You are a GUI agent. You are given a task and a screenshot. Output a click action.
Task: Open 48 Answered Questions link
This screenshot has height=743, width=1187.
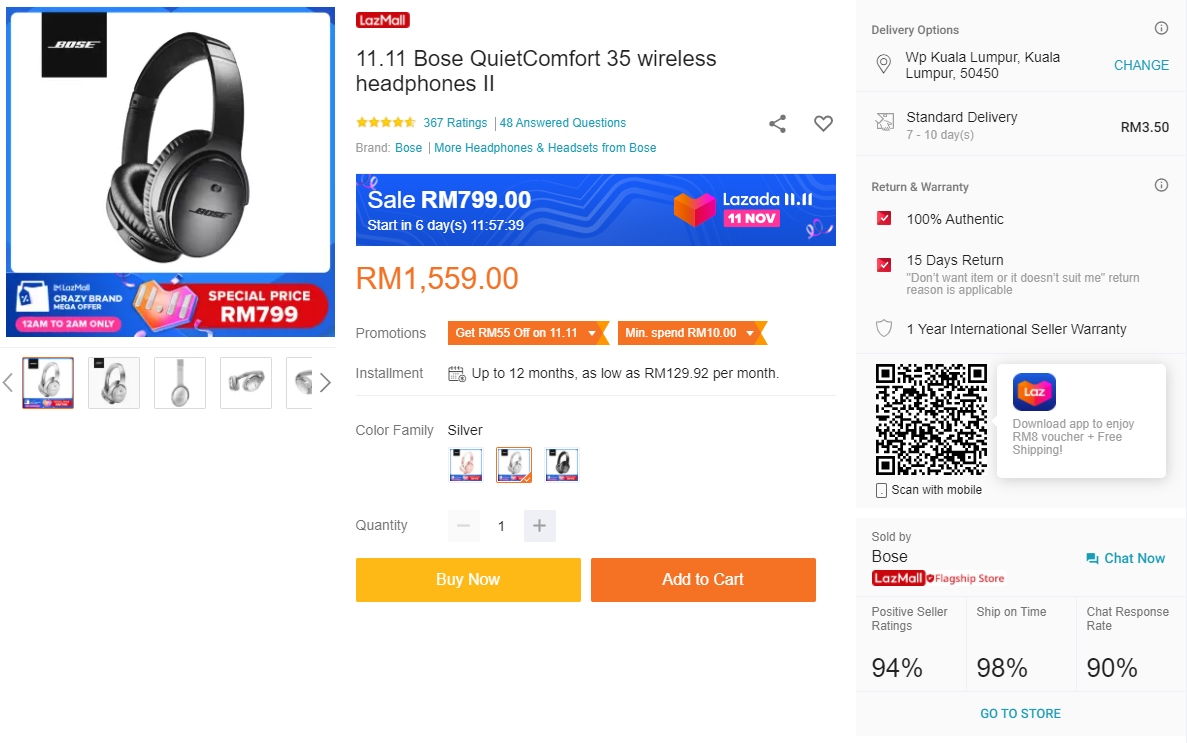pyautogui.click(x=563, y=123)
